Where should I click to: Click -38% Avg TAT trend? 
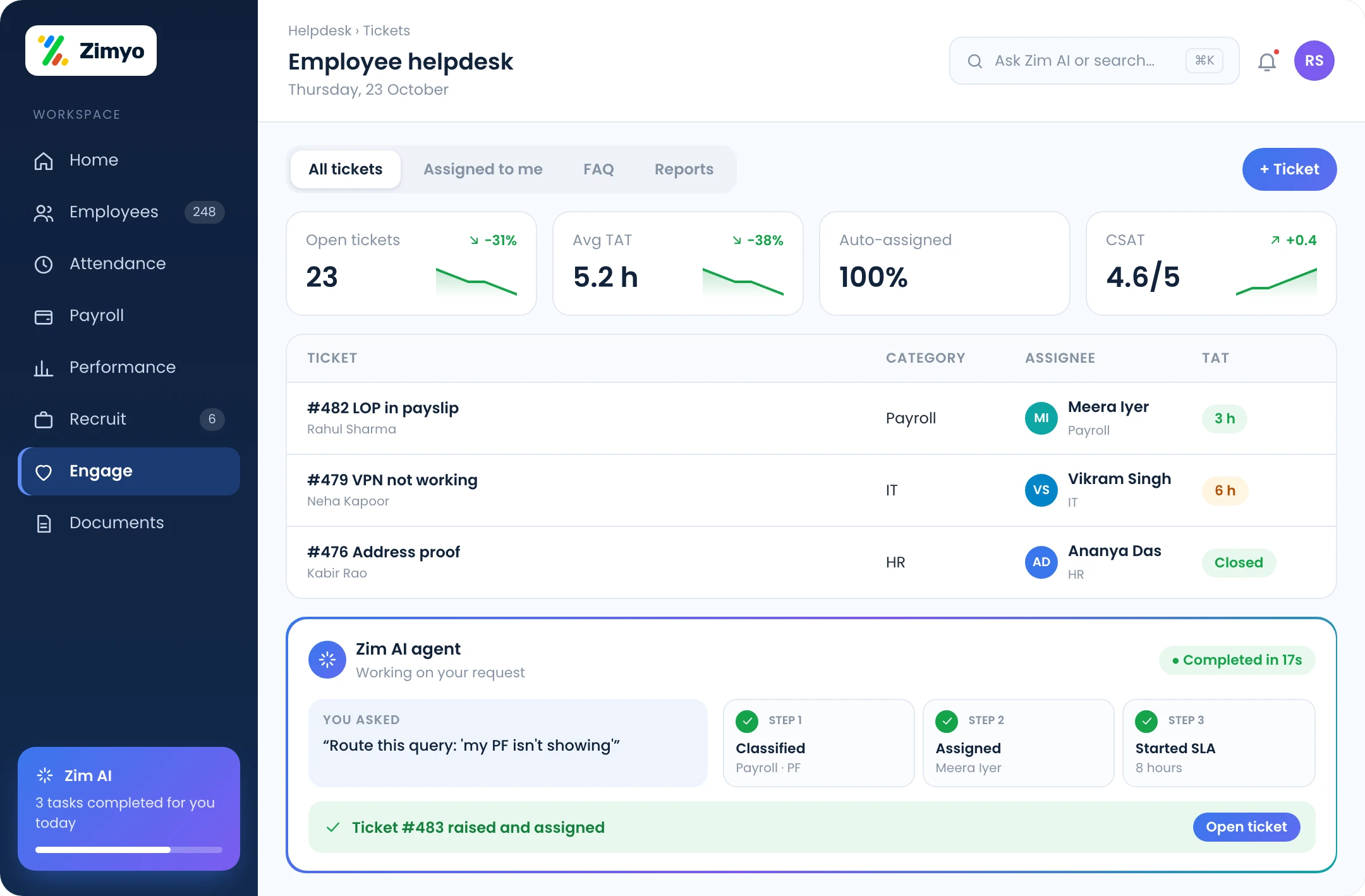tap(758, 240)
